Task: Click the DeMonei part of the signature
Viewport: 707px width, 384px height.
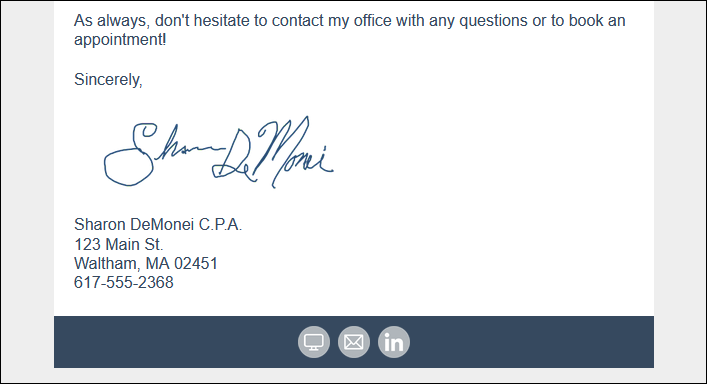Action: [273, 152]
